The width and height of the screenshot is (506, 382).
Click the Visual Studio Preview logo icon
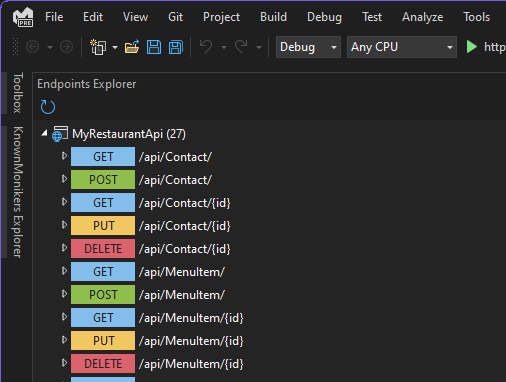(x=23, y=17)
